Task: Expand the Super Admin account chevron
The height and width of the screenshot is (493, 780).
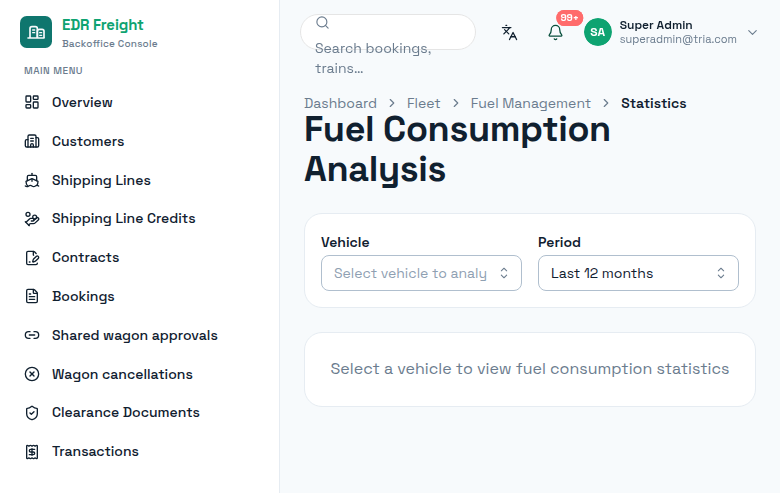Action: 752,32
